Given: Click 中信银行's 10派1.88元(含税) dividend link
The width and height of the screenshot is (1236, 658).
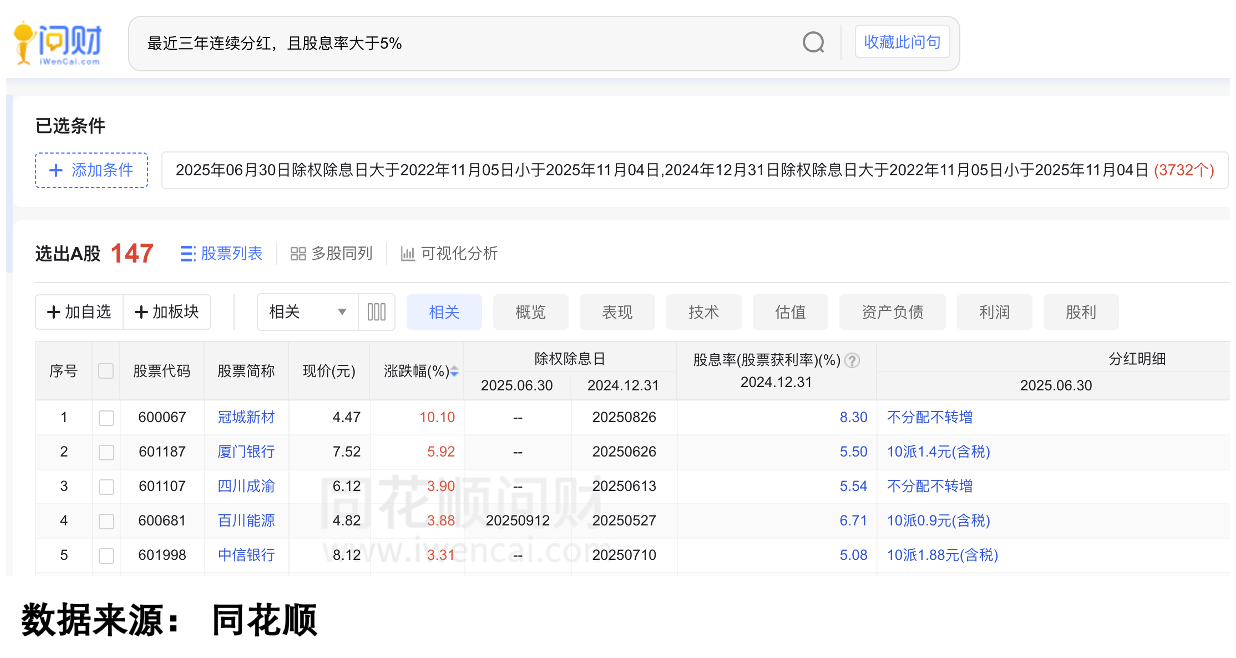Looking at the screenshot, I should 941,555.
